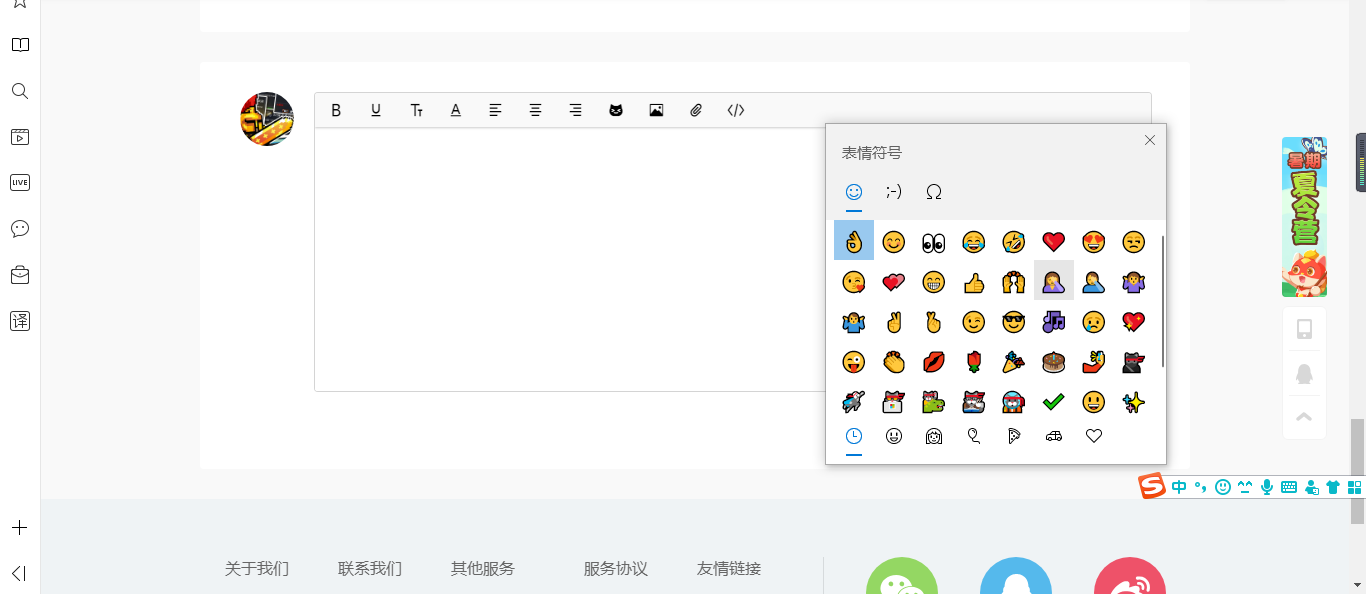The height and width of the screenshot is (594, 1366).
Task: Toggle Sogou punctuation mode
Action: [1201, 487]
